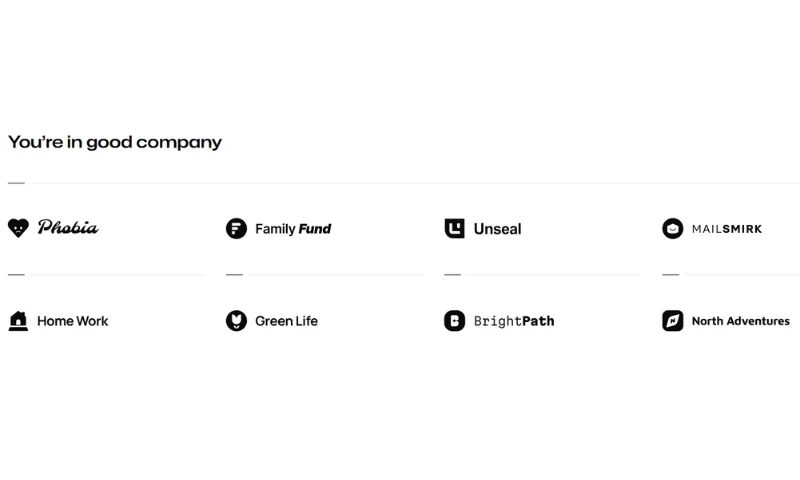Open the Phobia script wordmark
This screenshot has height=480, width=800.
click(68, 228)
